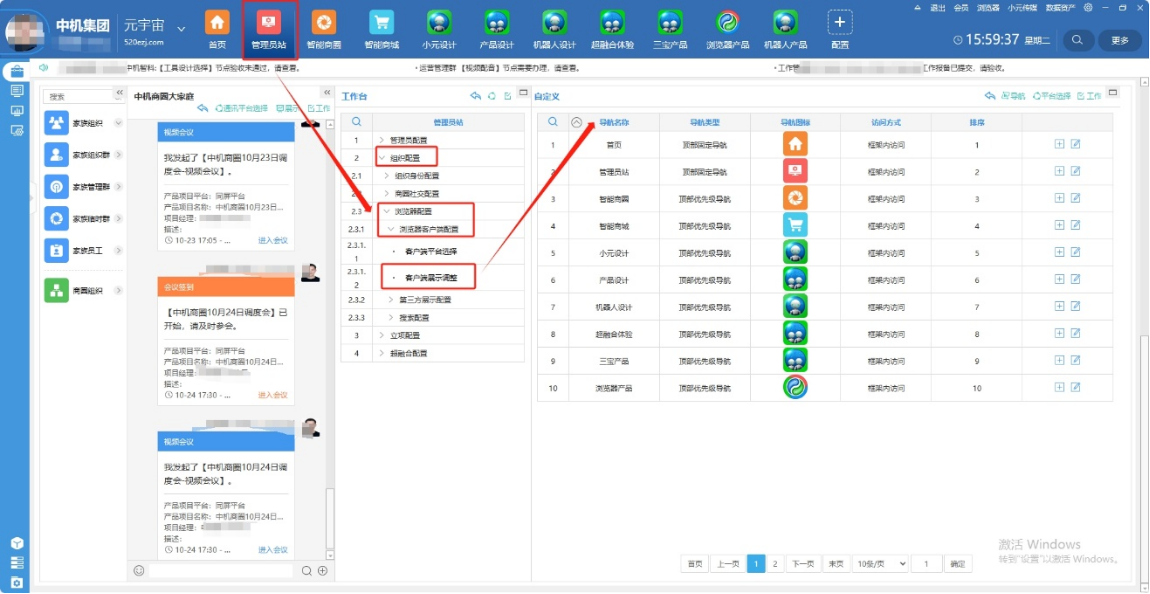Click 浏览器 in title bar menu
The image size is (1150, 594).
click(988, 7)
